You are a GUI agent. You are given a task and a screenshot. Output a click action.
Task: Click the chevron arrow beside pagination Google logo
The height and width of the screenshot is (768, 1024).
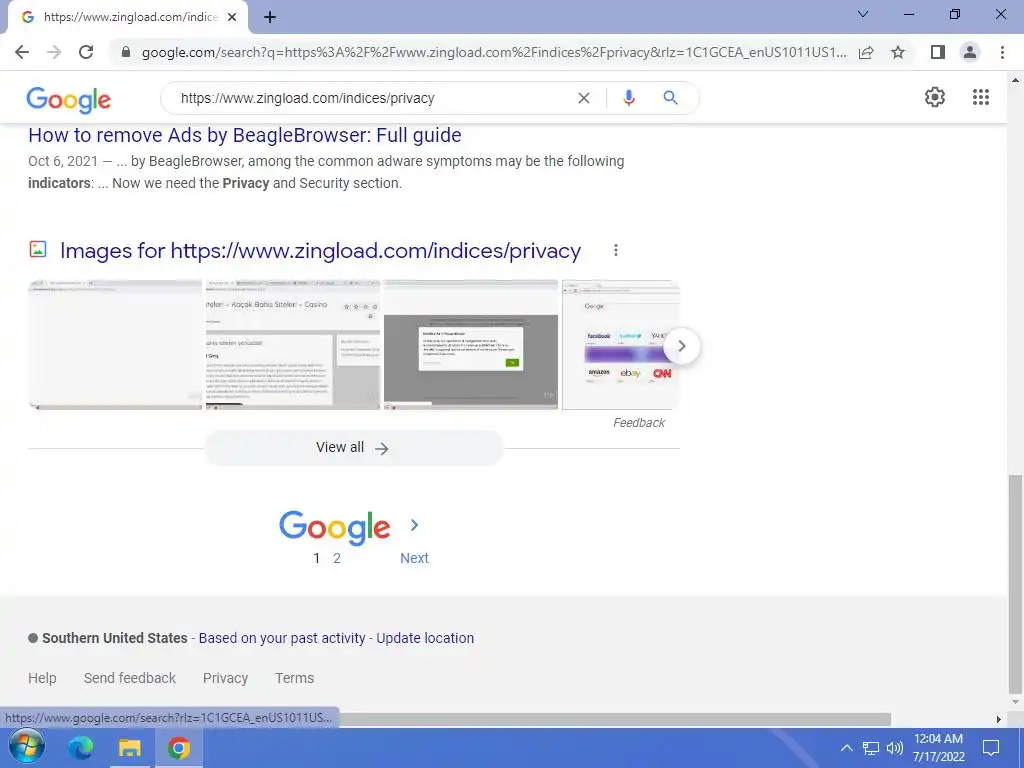tap(414, 525)
